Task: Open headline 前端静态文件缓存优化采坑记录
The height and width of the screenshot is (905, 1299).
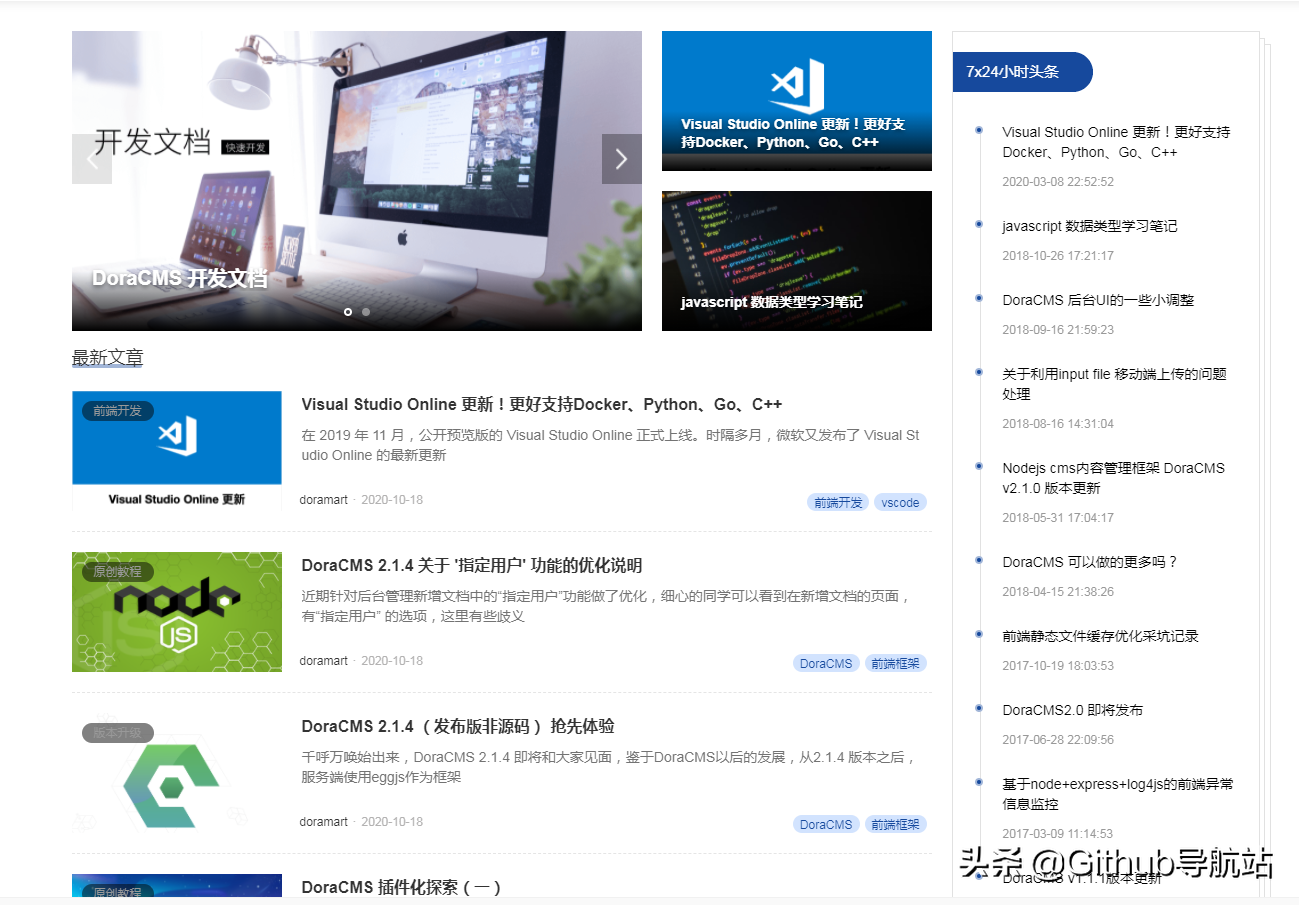Action: pyautogui.click(x=1100, y=636)
